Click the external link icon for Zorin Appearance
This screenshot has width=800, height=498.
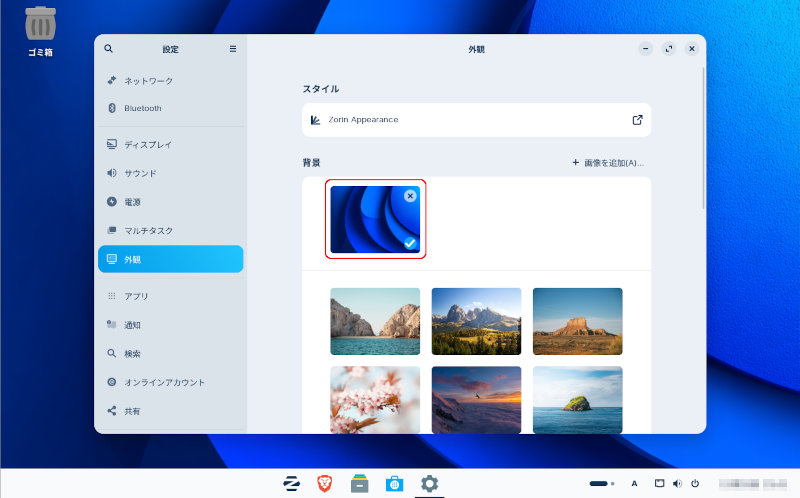click(x=637, y=120)
